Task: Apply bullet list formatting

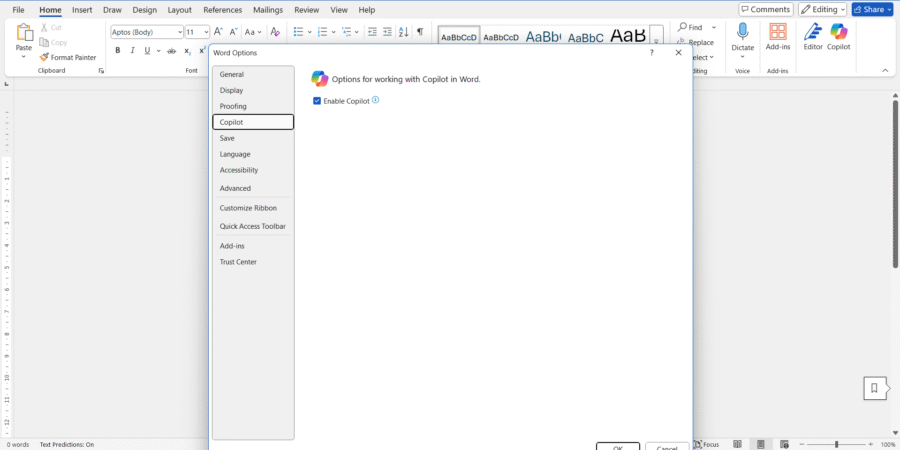Action: (298, 32)
